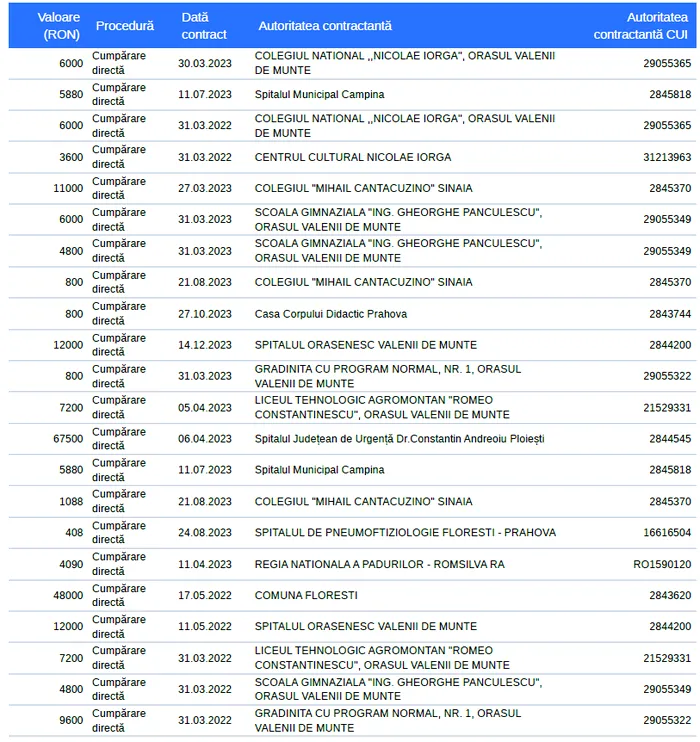Click date 27.03.2023
Screen dimensions: 700x742
(x=205, y=188)
